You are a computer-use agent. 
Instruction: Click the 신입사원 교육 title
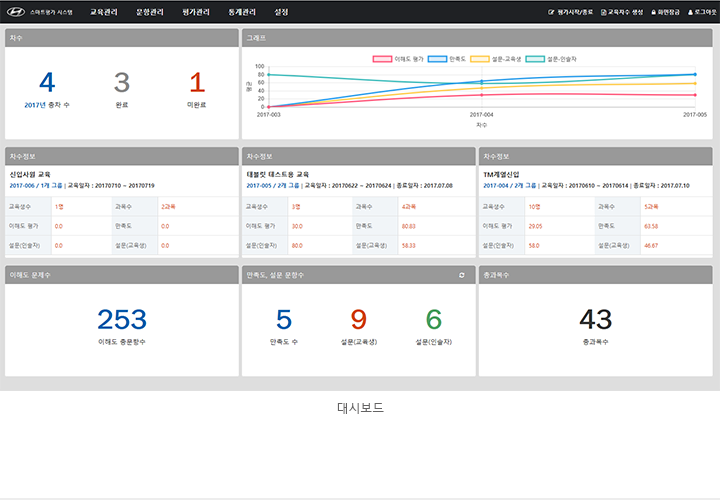(x=30, y=174)
